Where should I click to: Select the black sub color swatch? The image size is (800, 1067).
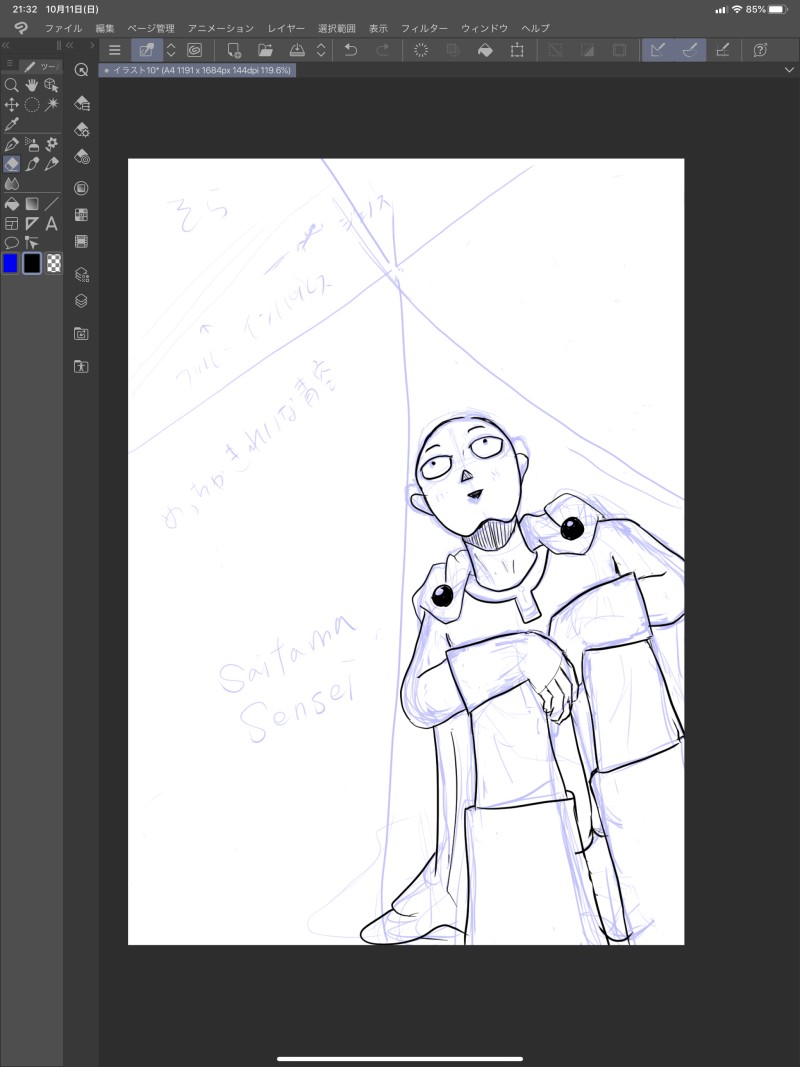tap(32, 263)
